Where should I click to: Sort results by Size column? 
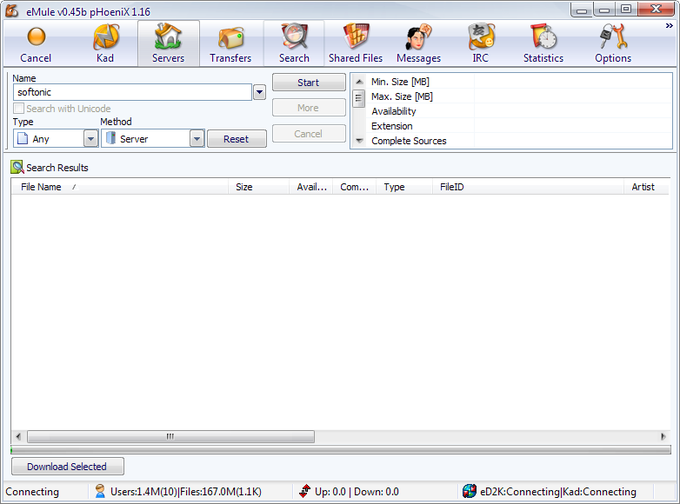tap(259, 187)
